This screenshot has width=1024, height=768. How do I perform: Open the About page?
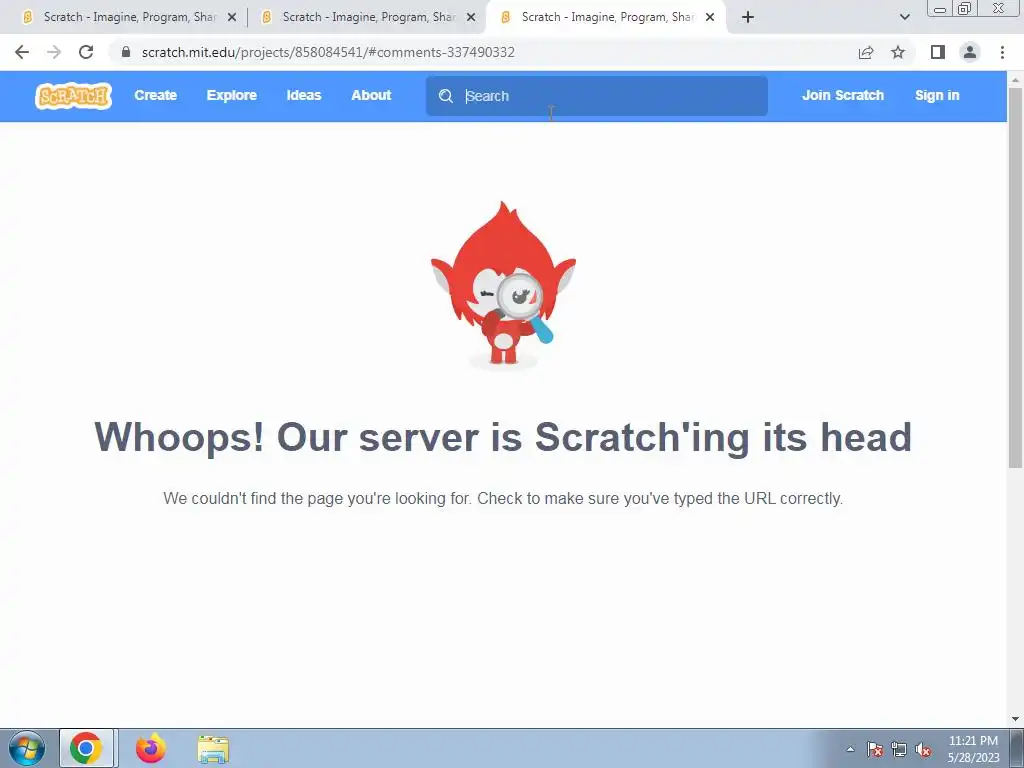371,95
